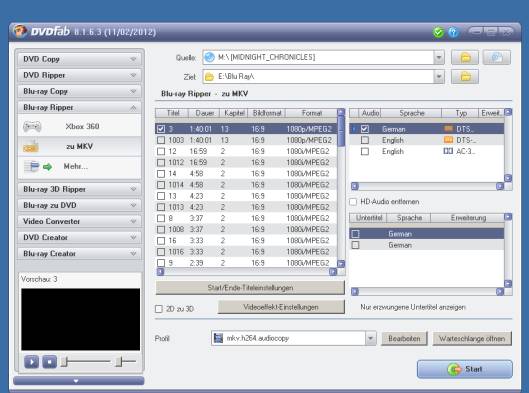The height and width of the screenshot is (393, 529).
Task: Enable English AC-3 audio track checkbox
Action: pyautogui.click(x=364, y=151)
